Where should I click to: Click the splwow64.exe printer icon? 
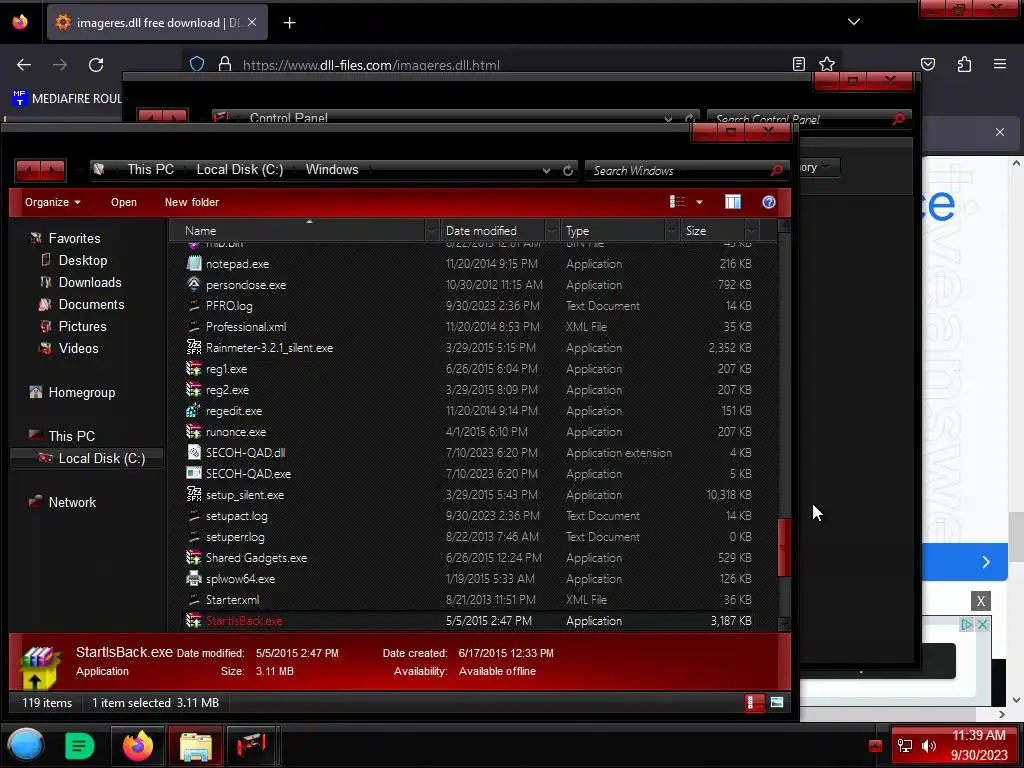pyautogui.click(x=194, y=579)
